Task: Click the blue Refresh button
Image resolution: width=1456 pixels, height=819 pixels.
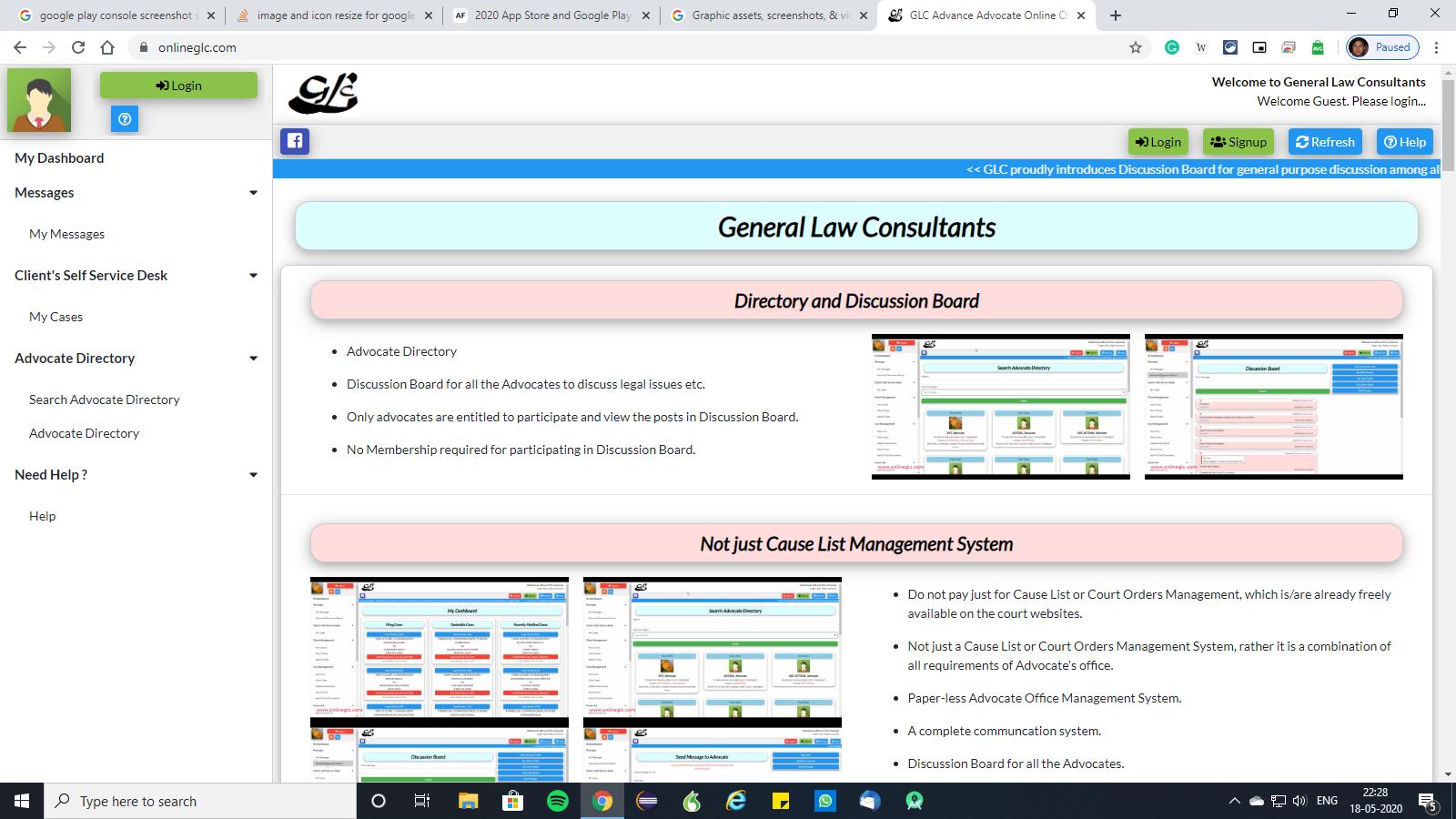Action: [x=1325, y=142]
